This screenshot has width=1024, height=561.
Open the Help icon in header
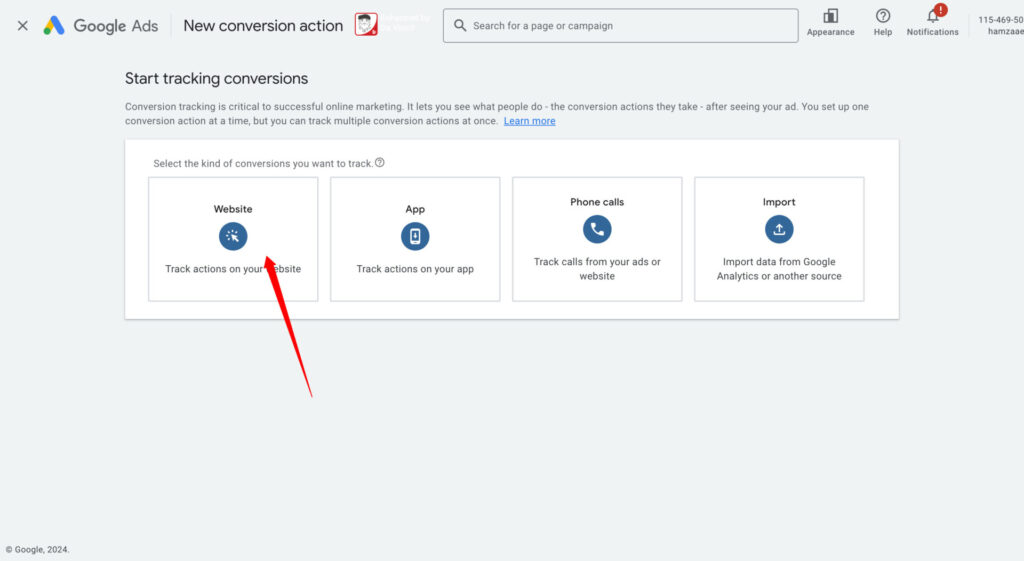coord(883,17)
